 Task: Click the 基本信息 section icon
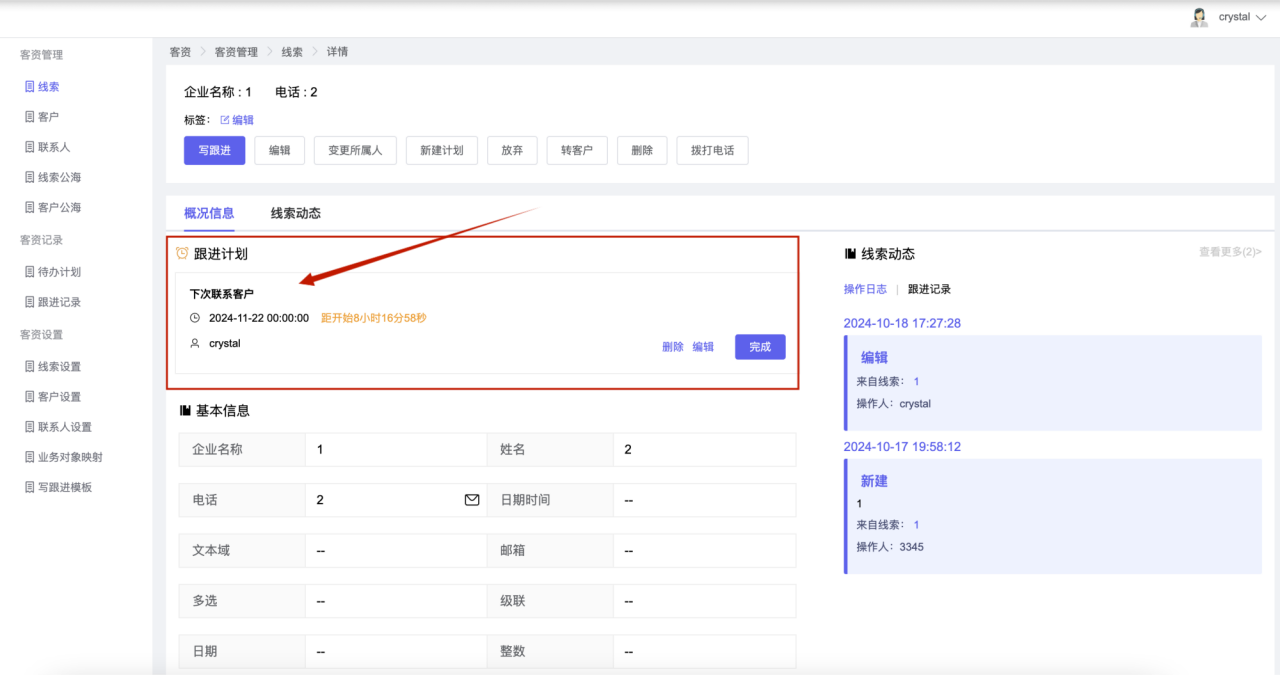[x=185, y=410]
